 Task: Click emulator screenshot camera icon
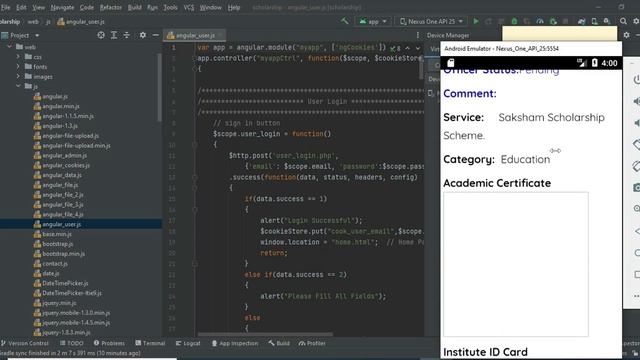(x=636, y=187)
